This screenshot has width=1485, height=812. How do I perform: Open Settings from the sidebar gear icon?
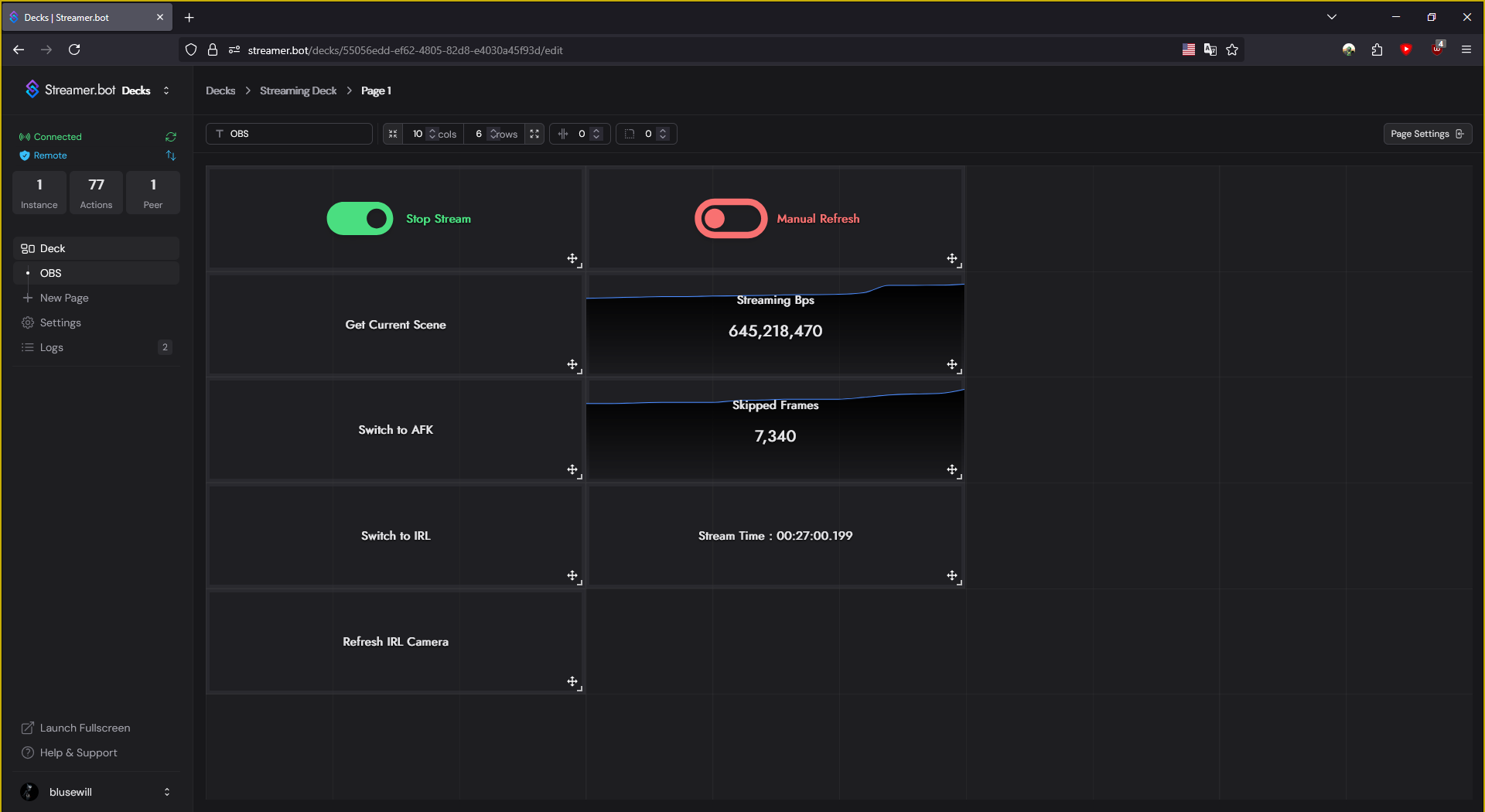(60, 322)
